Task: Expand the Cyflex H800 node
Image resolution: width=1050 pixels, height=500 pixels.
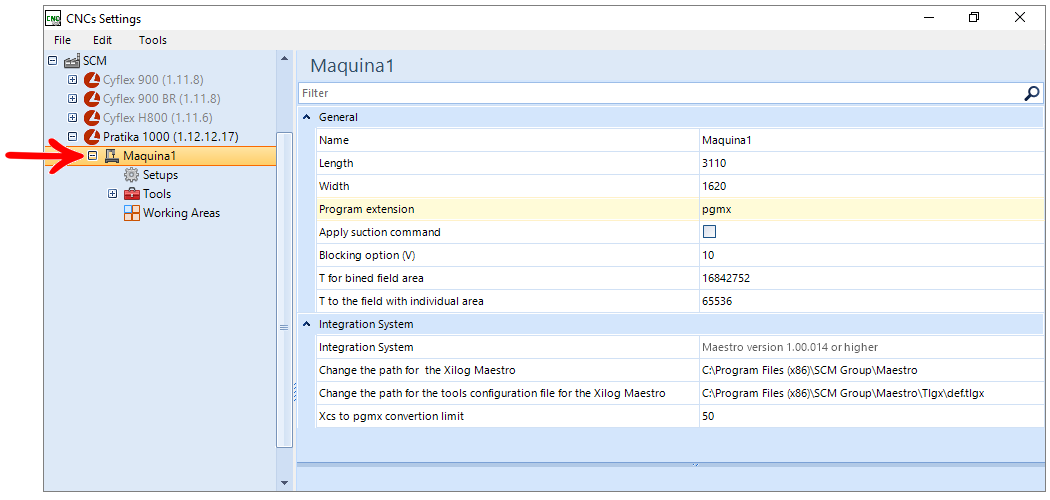Action: coord(73,118)
